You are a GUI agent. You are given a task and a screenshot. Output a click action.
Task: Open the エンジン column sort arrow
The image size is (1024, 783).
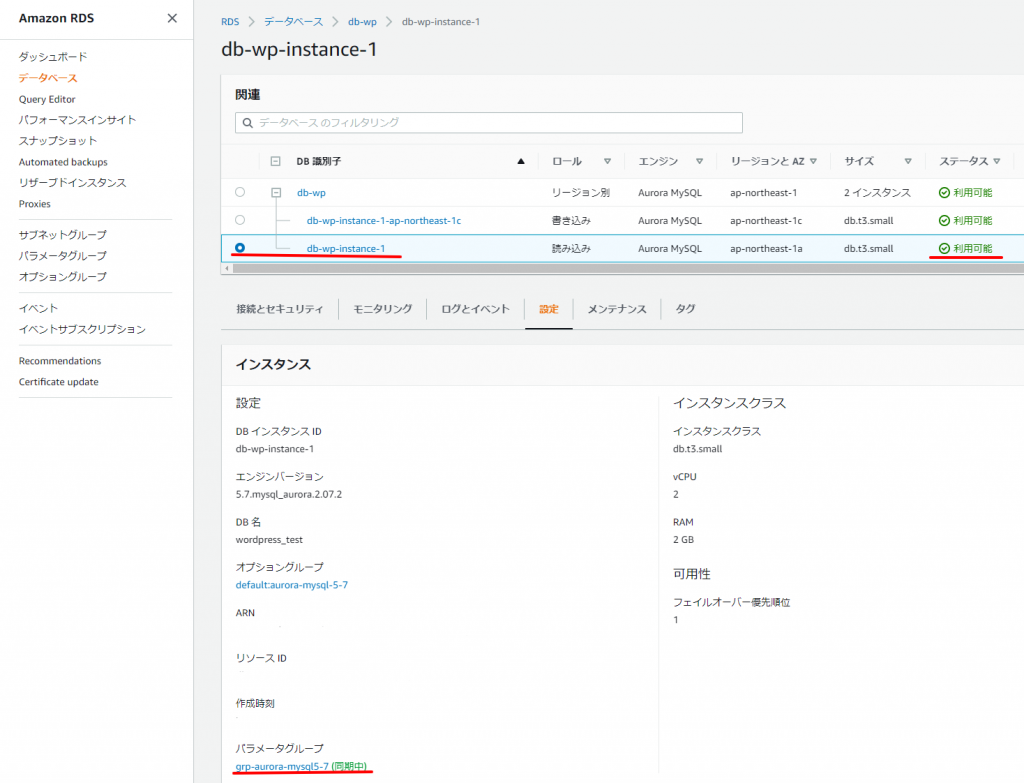pos(699,161)
